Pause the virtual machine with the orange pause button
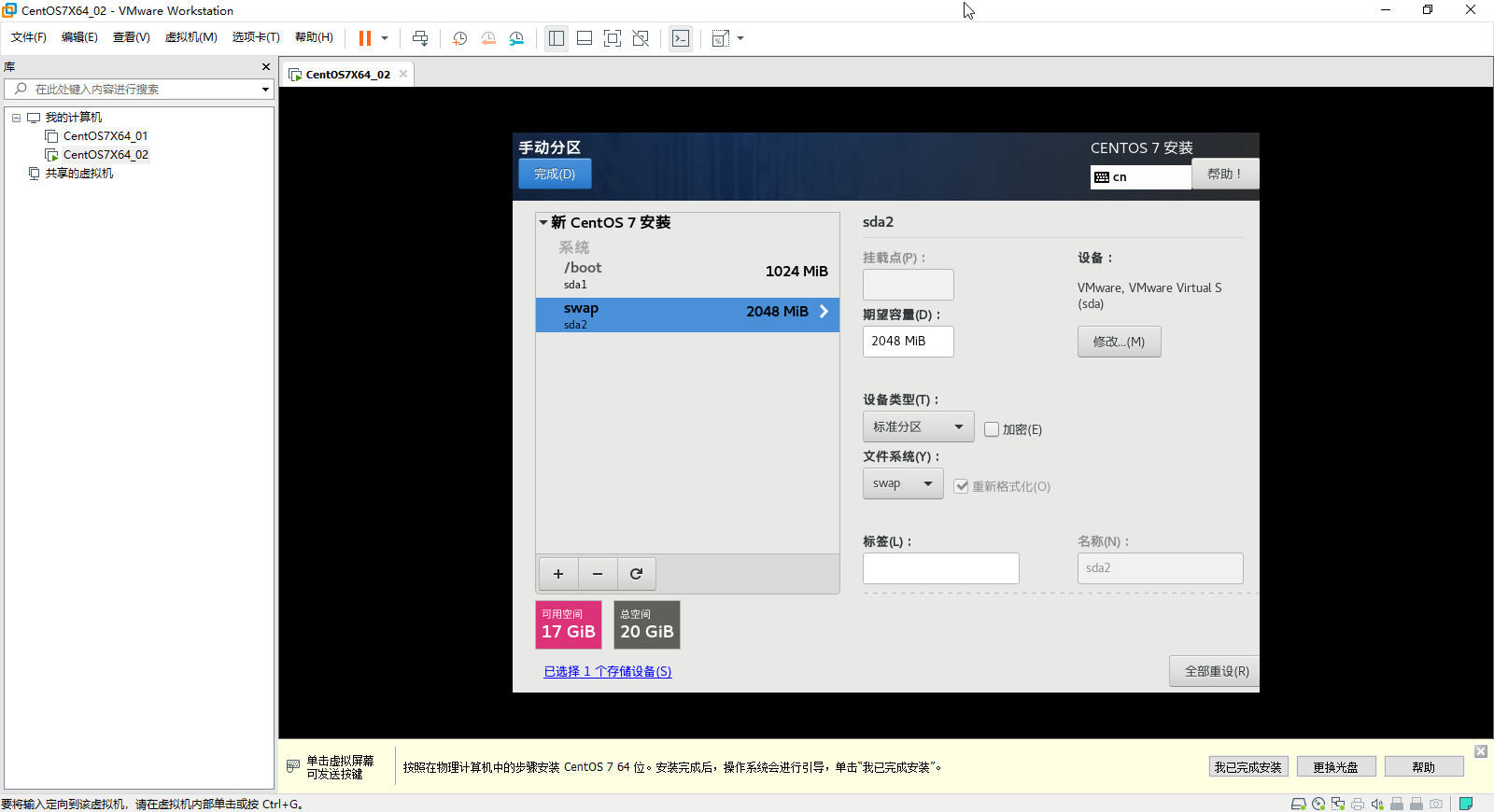 pos(365,38)
